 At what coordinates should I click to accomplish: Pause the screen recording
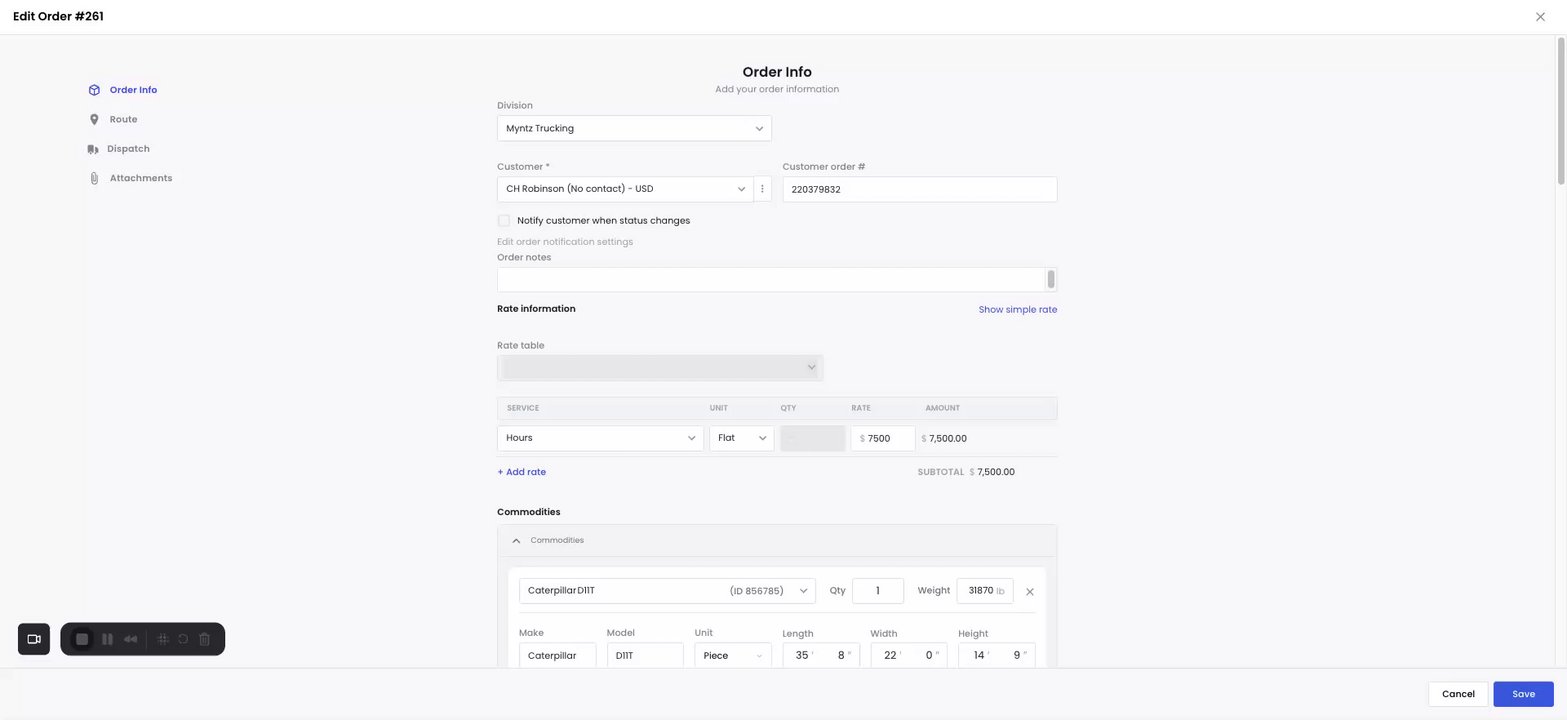tap(107, 639)
